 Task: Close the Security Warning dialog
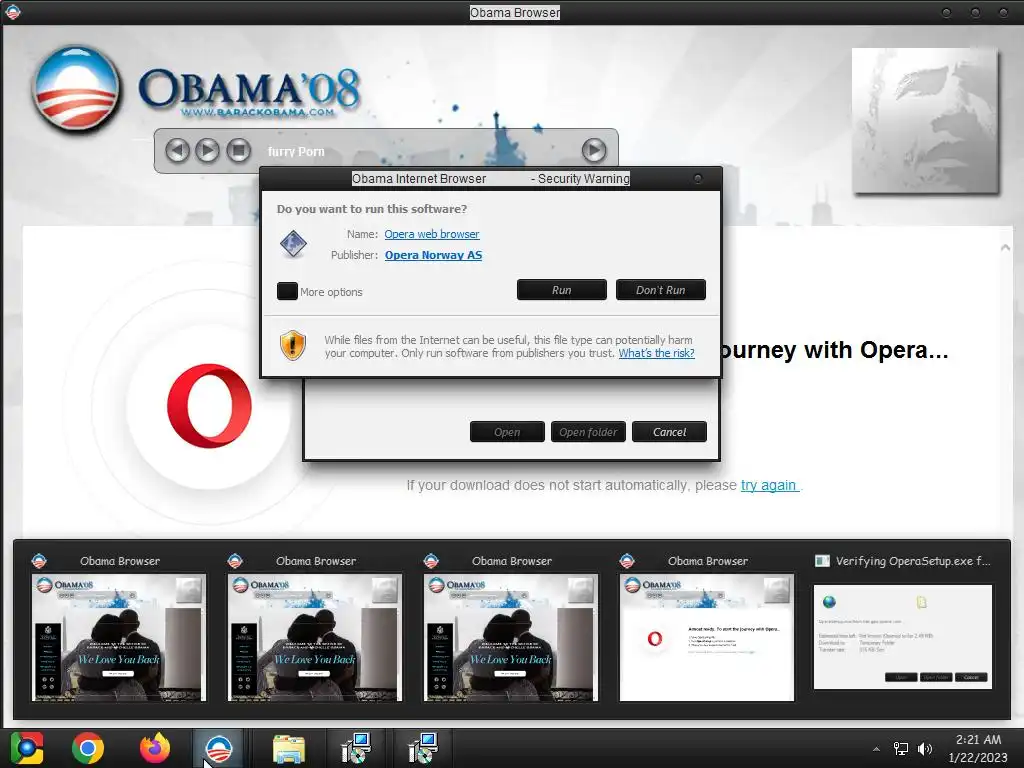697,178
